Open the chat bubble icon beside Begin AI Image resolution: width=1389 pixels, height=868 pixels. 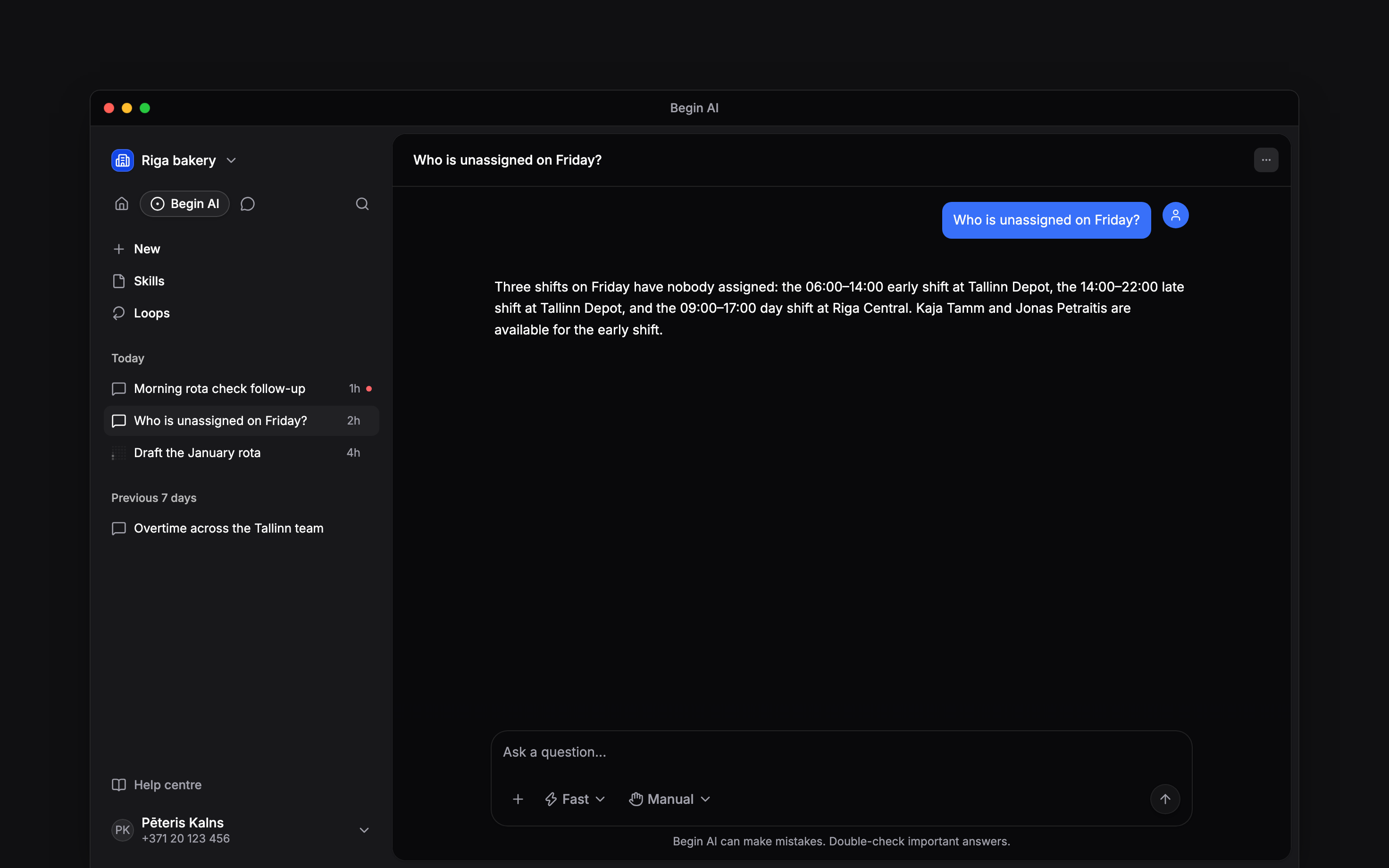click(247, 204)
